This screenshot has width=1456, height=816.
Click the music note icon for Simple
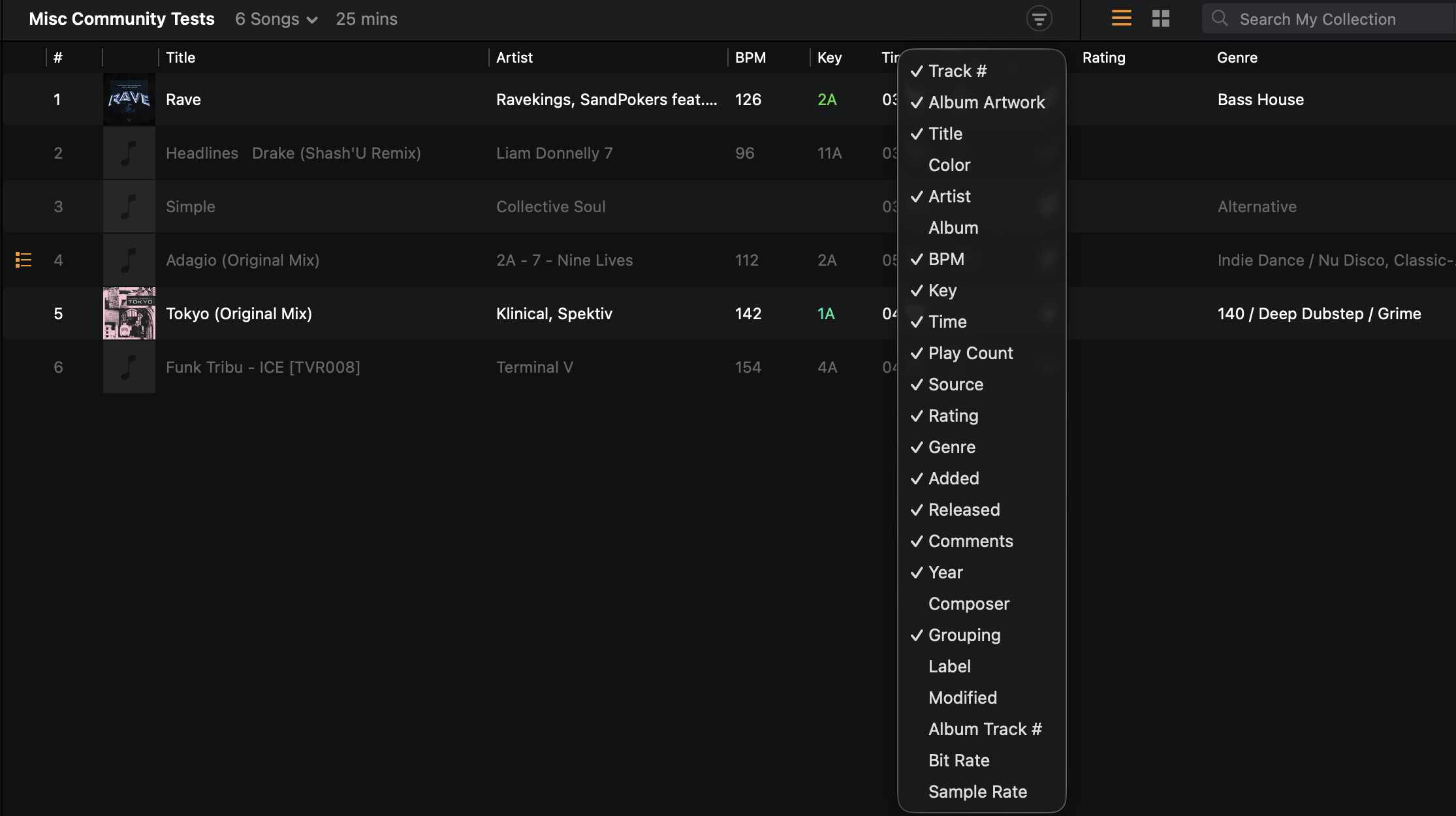129,207
